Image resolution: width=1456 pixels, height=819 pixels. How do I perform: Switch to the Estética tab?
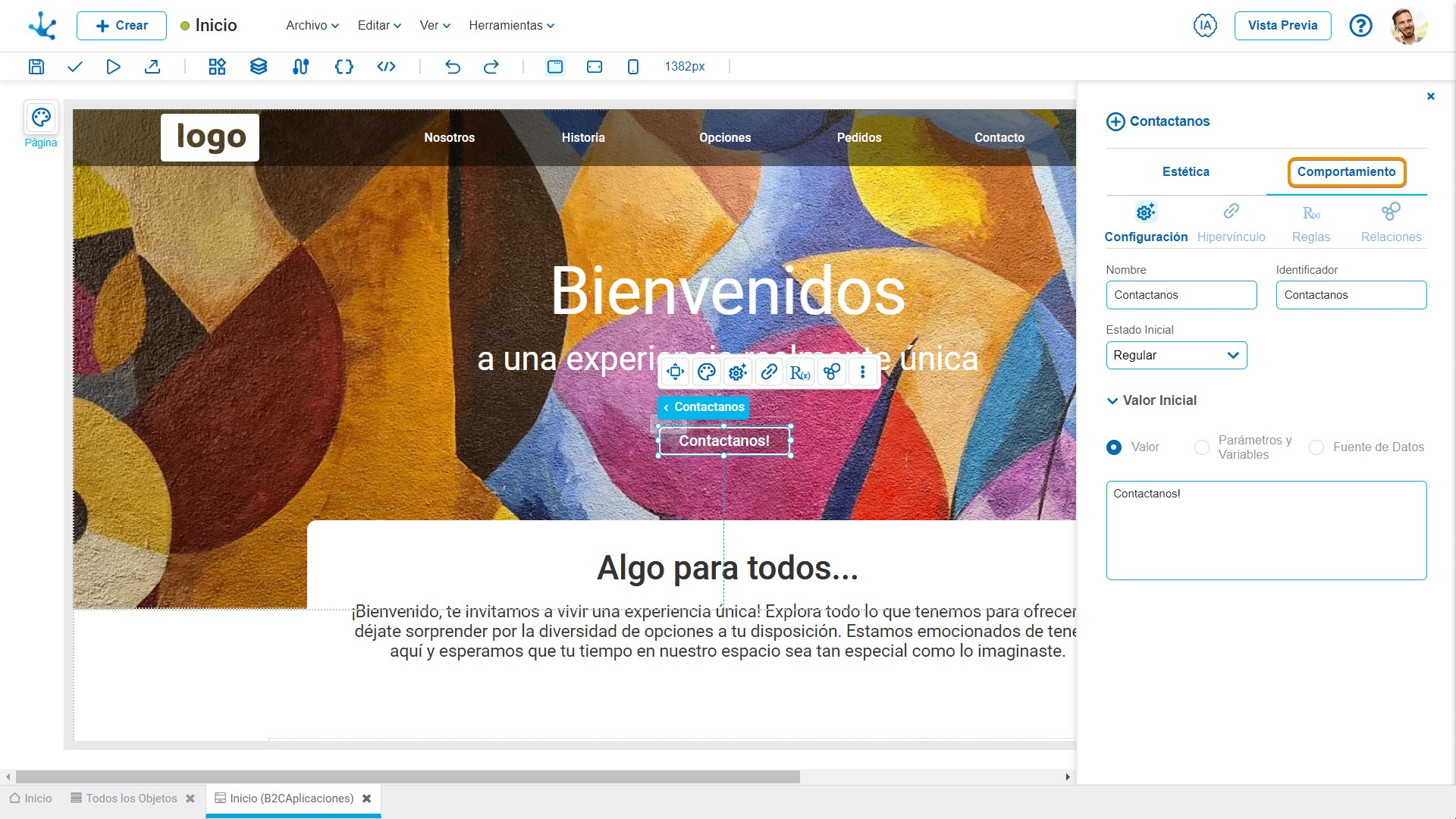[x=1186, y=172]
